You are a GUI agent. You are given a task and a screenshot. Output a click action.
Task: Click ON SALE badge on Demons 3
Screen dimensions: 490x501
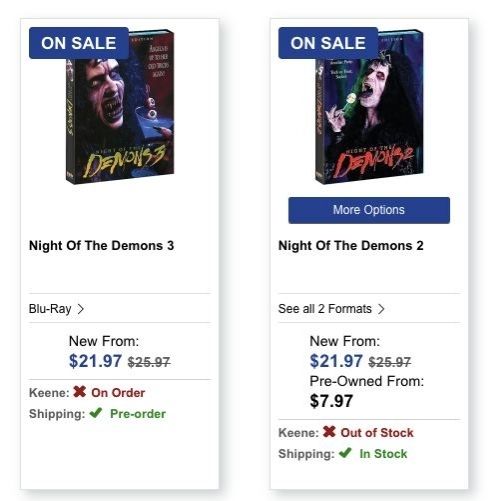click(79, 43)
